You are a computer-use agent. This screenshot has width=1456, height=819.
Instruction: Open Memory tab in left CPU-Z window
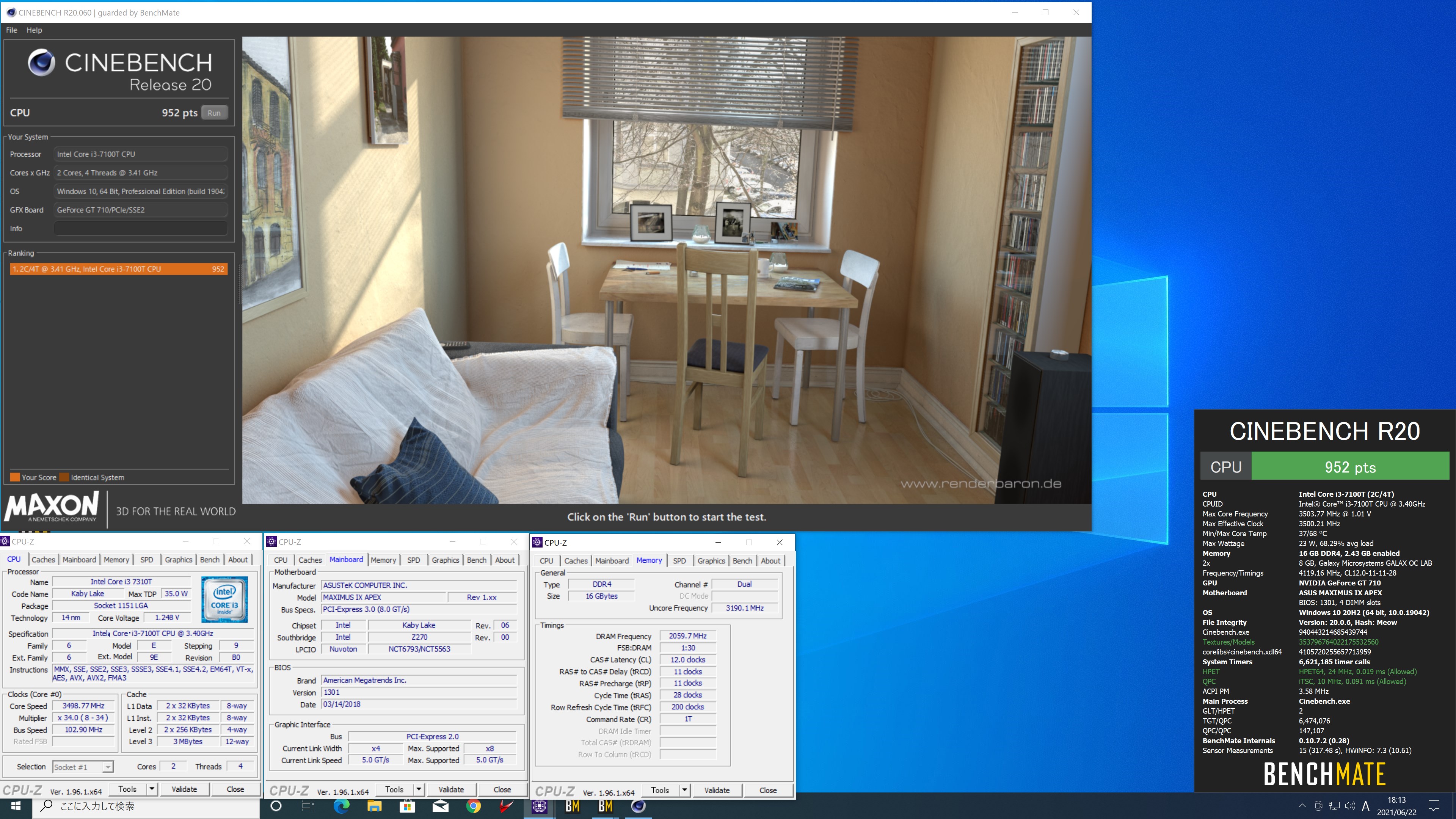tap(116, 560)
